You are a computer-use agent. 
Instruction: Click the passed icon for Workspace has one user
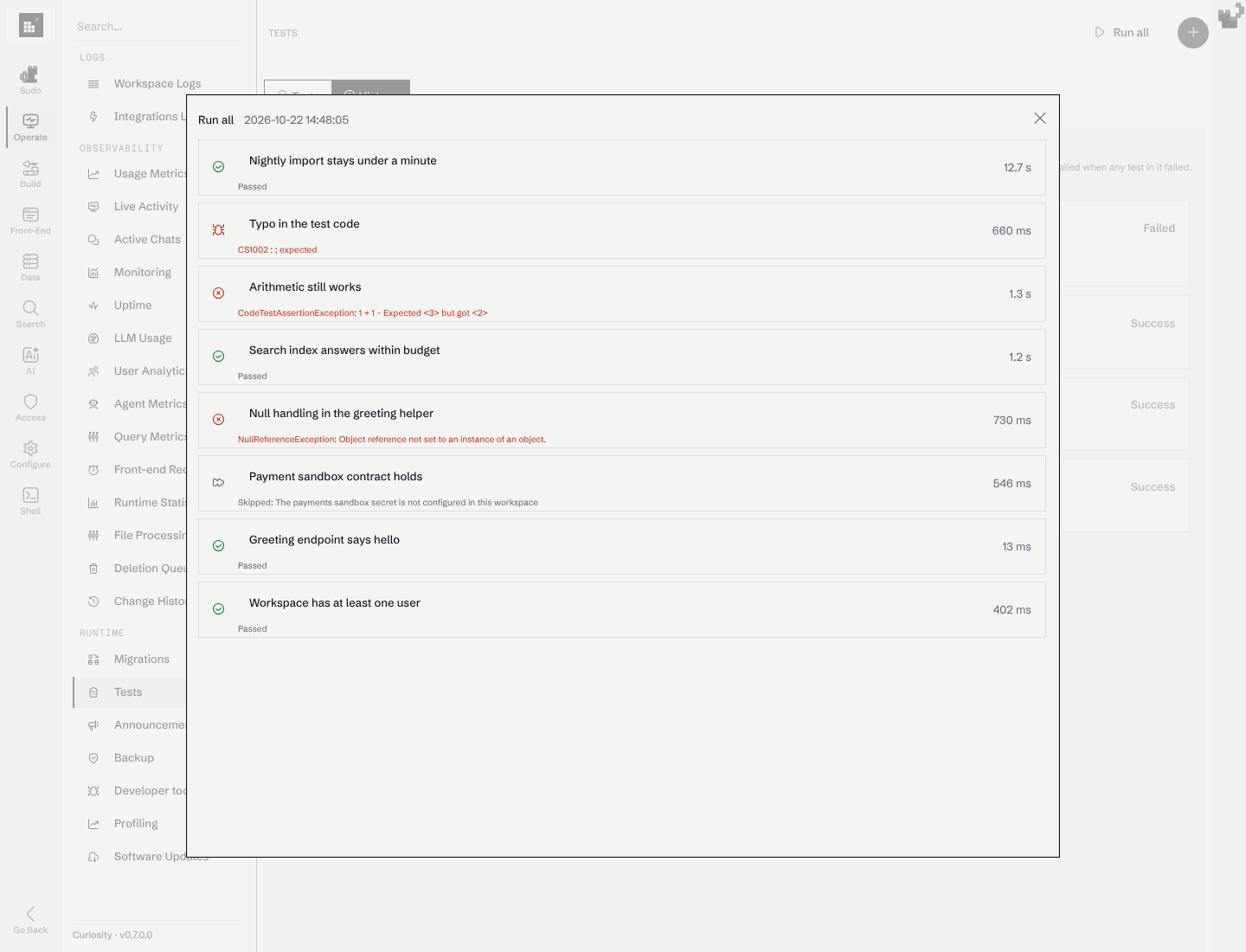(x=219, y=609)
